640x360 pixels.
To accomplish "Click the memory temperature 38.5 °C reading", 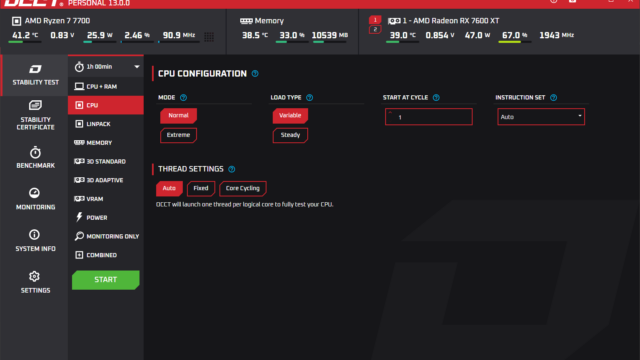I will pos(255,36).
